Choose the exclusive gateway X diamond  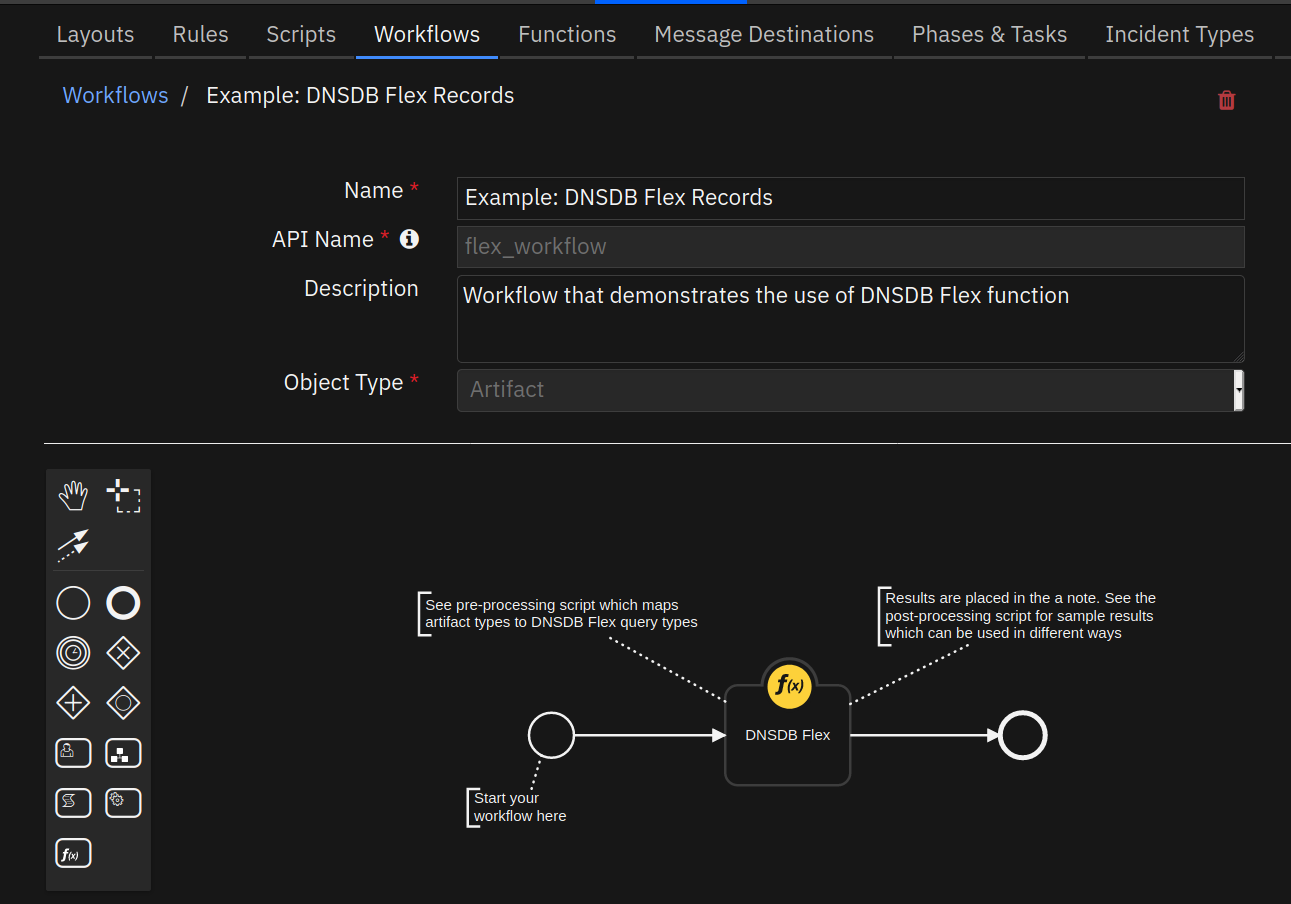coord(123,653)
